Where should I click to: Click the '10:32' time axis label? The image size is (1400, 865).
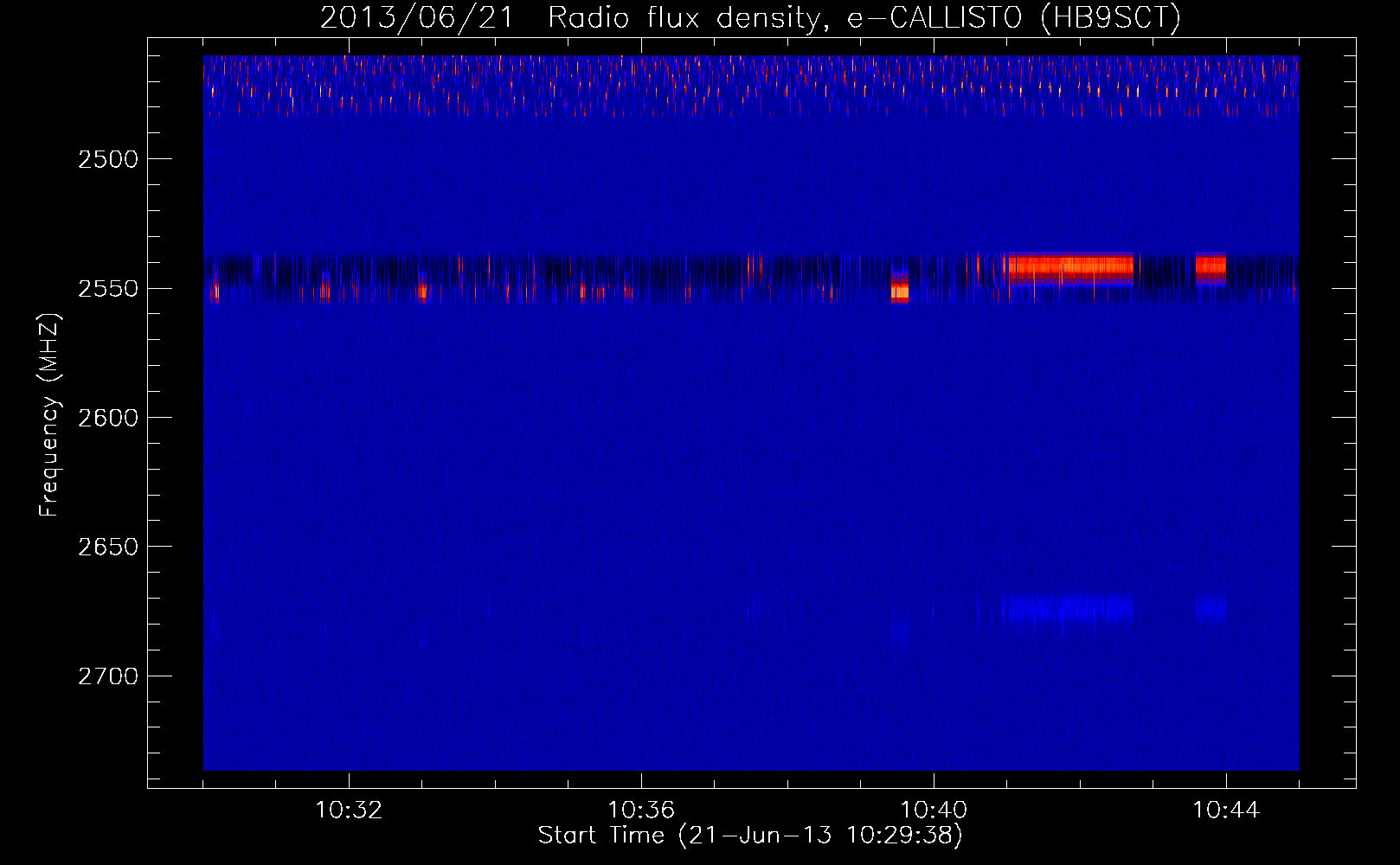tap(349, 811)
